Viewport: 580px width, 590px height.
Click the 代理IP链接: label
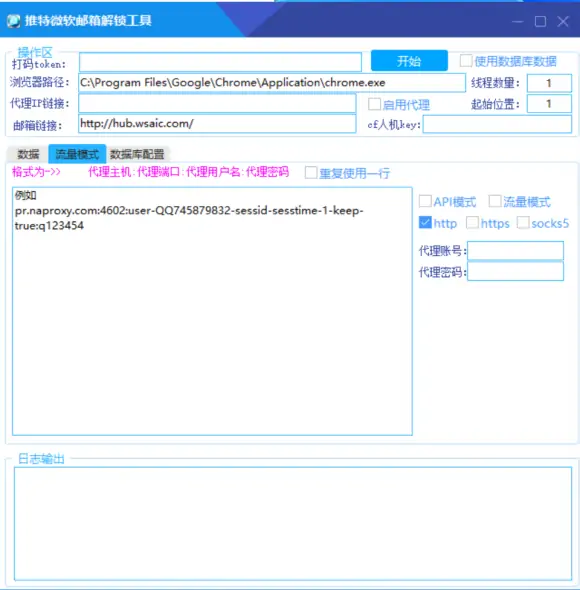pos(40,103)
